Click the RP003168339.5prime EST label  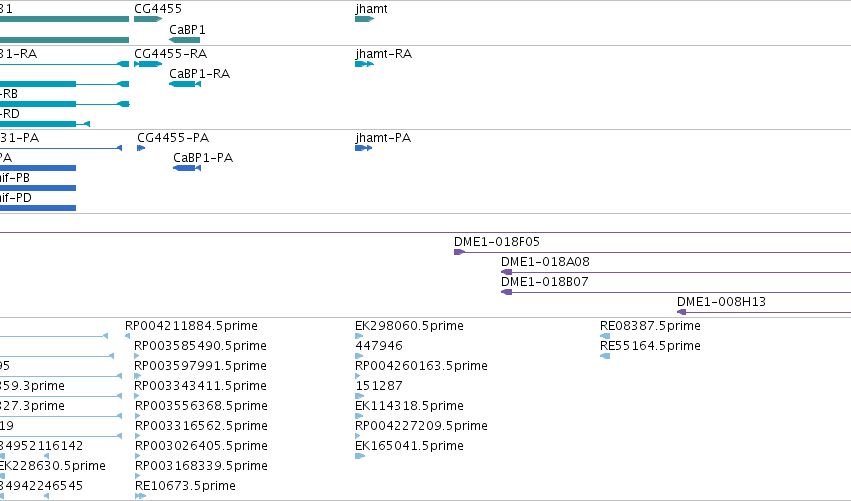201,466
